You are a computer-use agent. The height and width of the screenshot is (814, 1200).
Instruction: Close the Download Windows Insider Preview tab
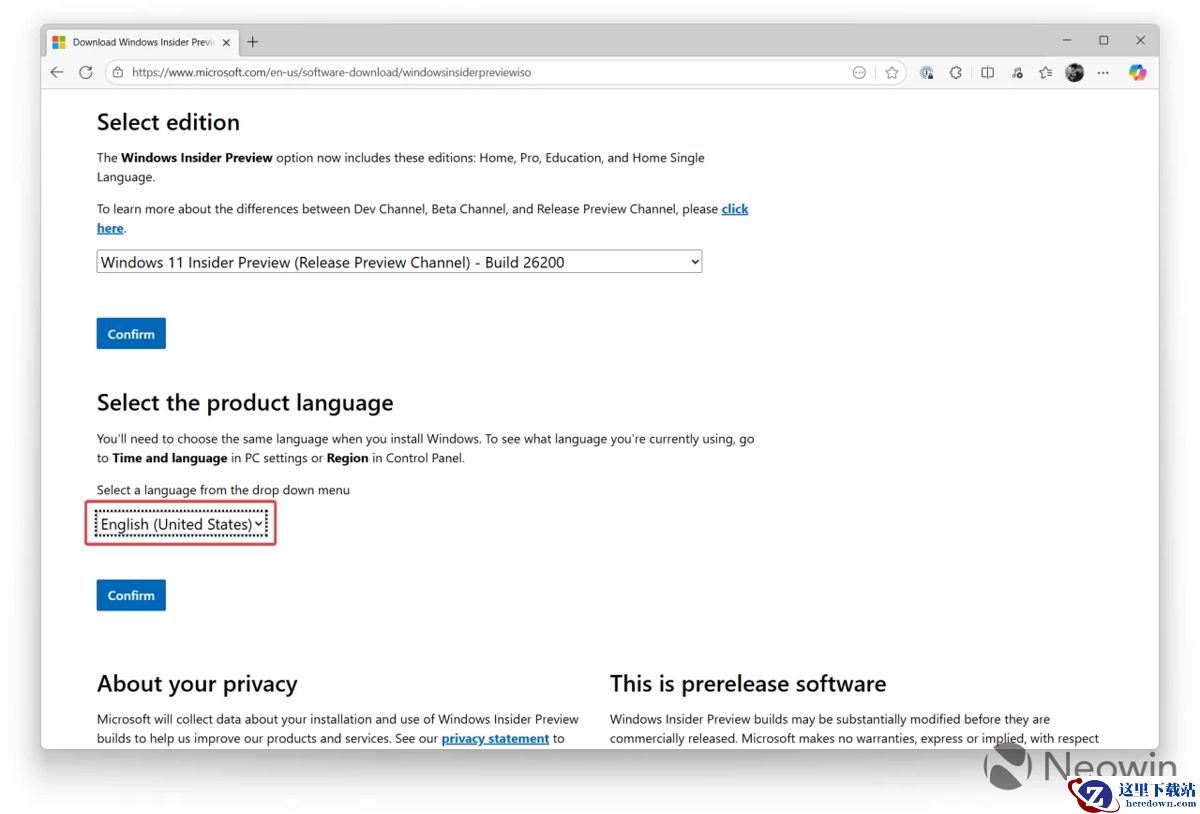tap(226, 42)
